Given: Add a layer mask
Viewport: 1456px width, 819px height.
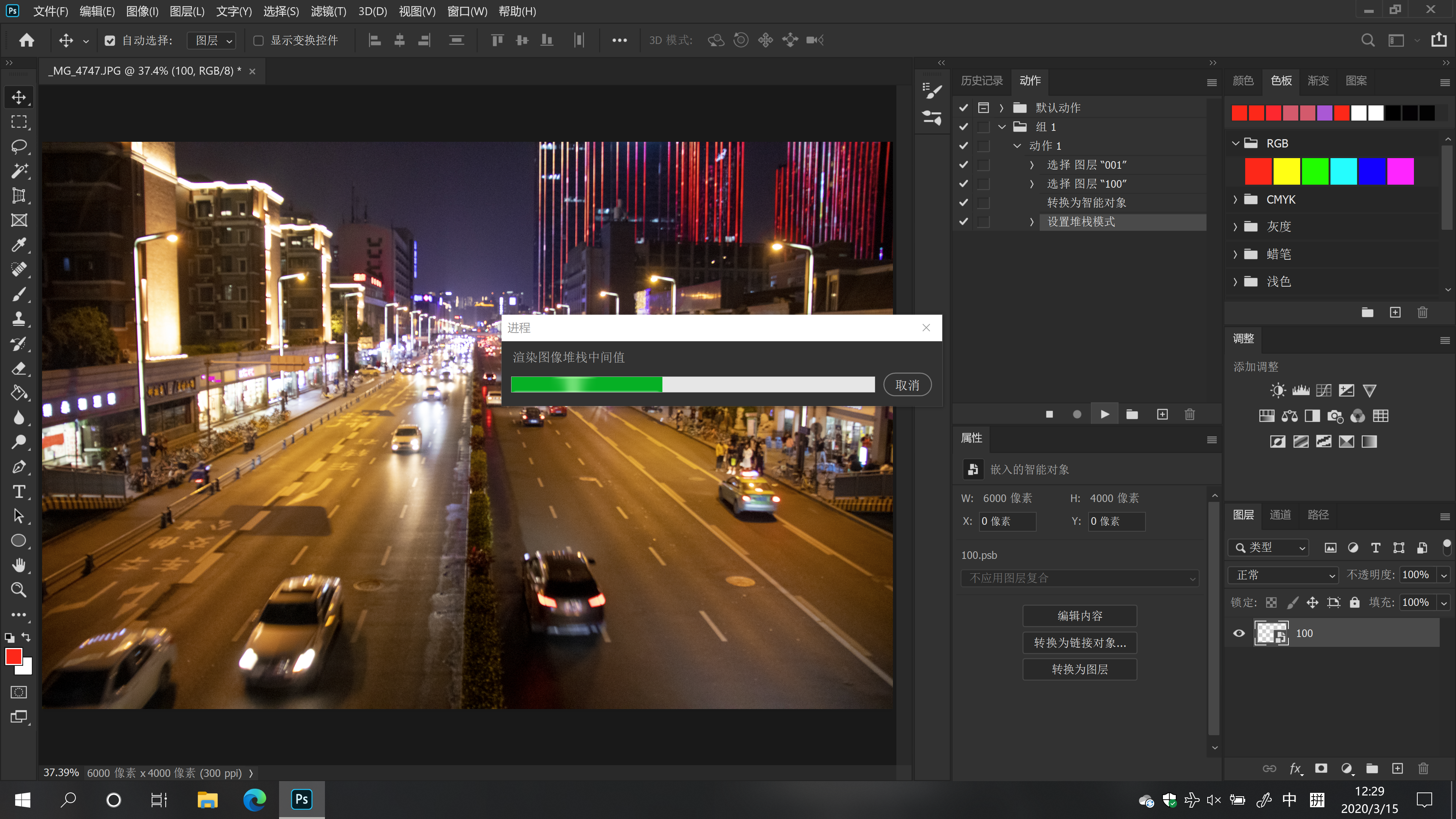Looking at the screenshot, I should [x=1321, y=768].
